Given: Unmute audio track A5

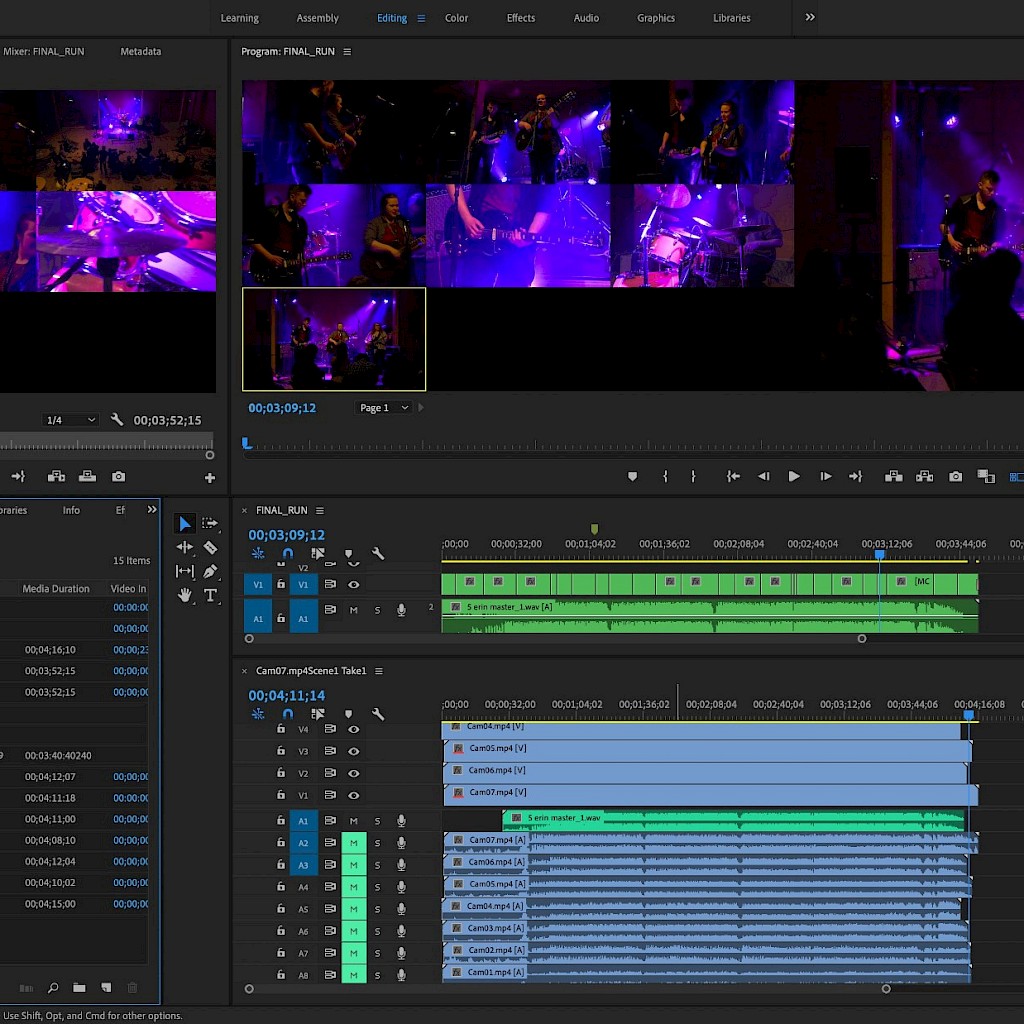Looking at the screenshot, I should (353, 909).
